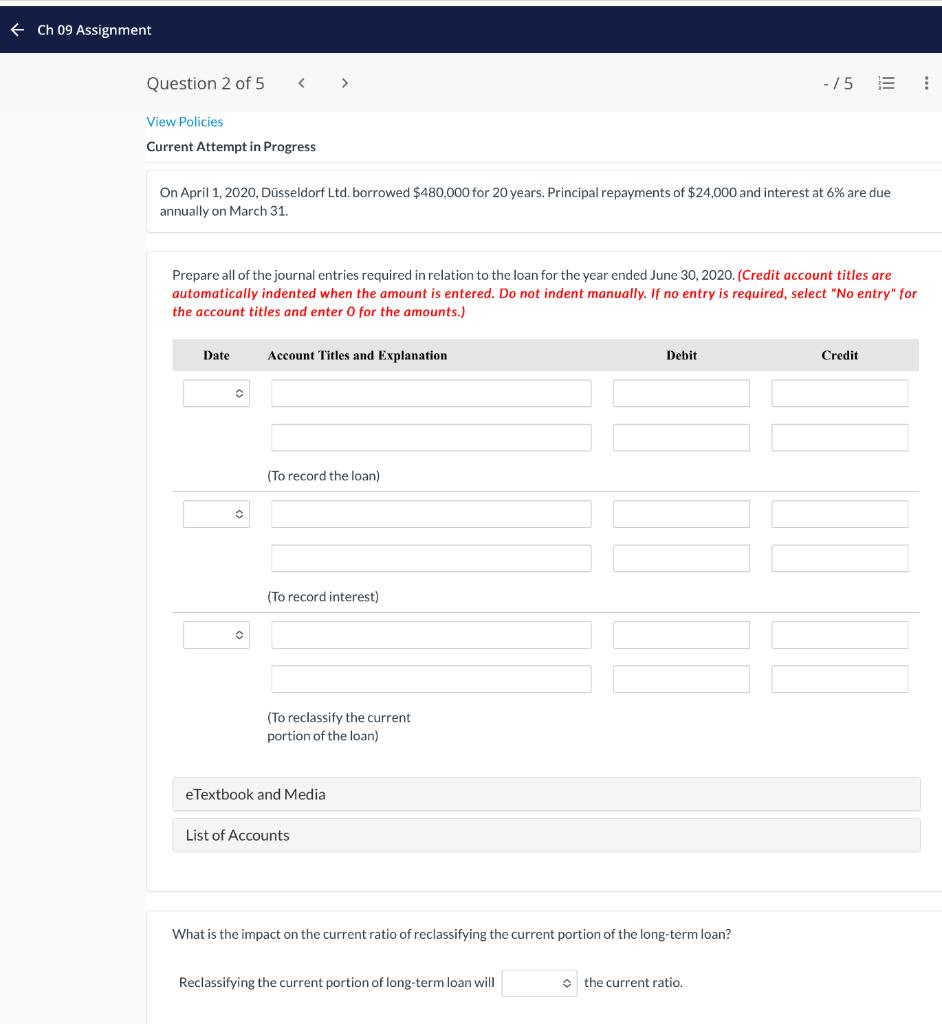
Task: Click first credit field for the loan entry
Action: pos(839,393)
